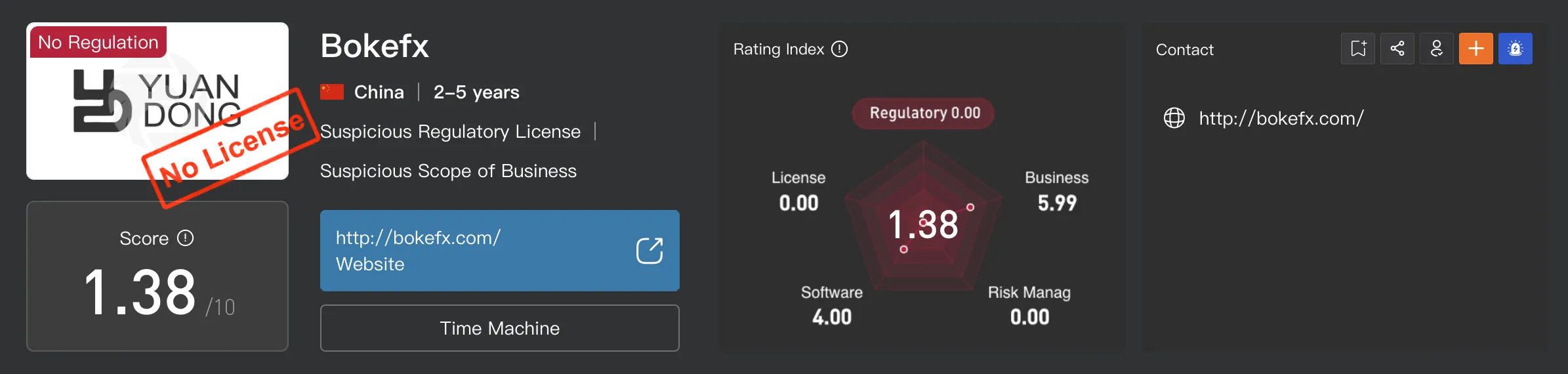This screenshot has width=1568, height=374.
Task: Click the bookmark add icon
Action: 1358,49
